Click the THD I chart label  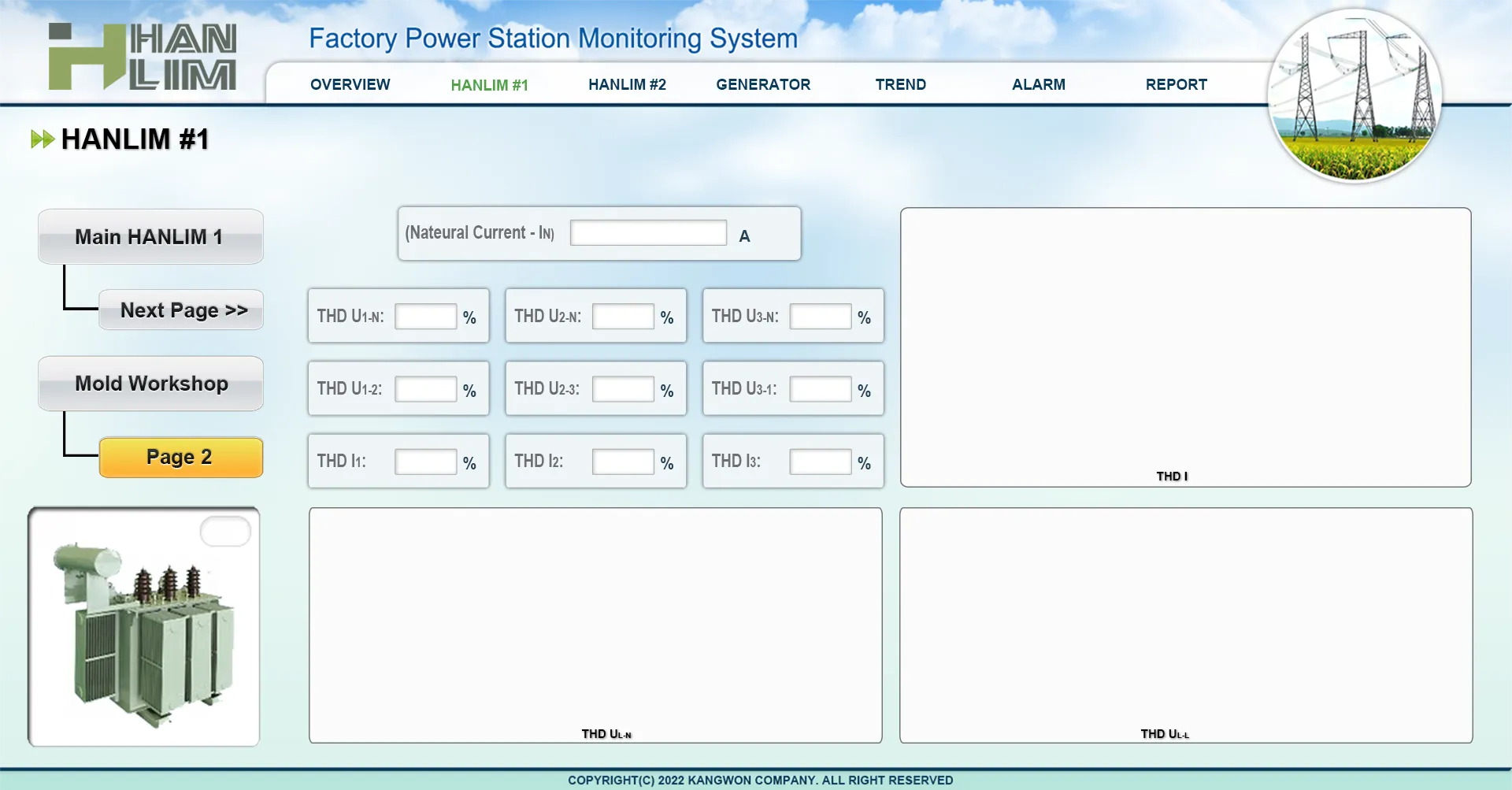pos(1172,476)
